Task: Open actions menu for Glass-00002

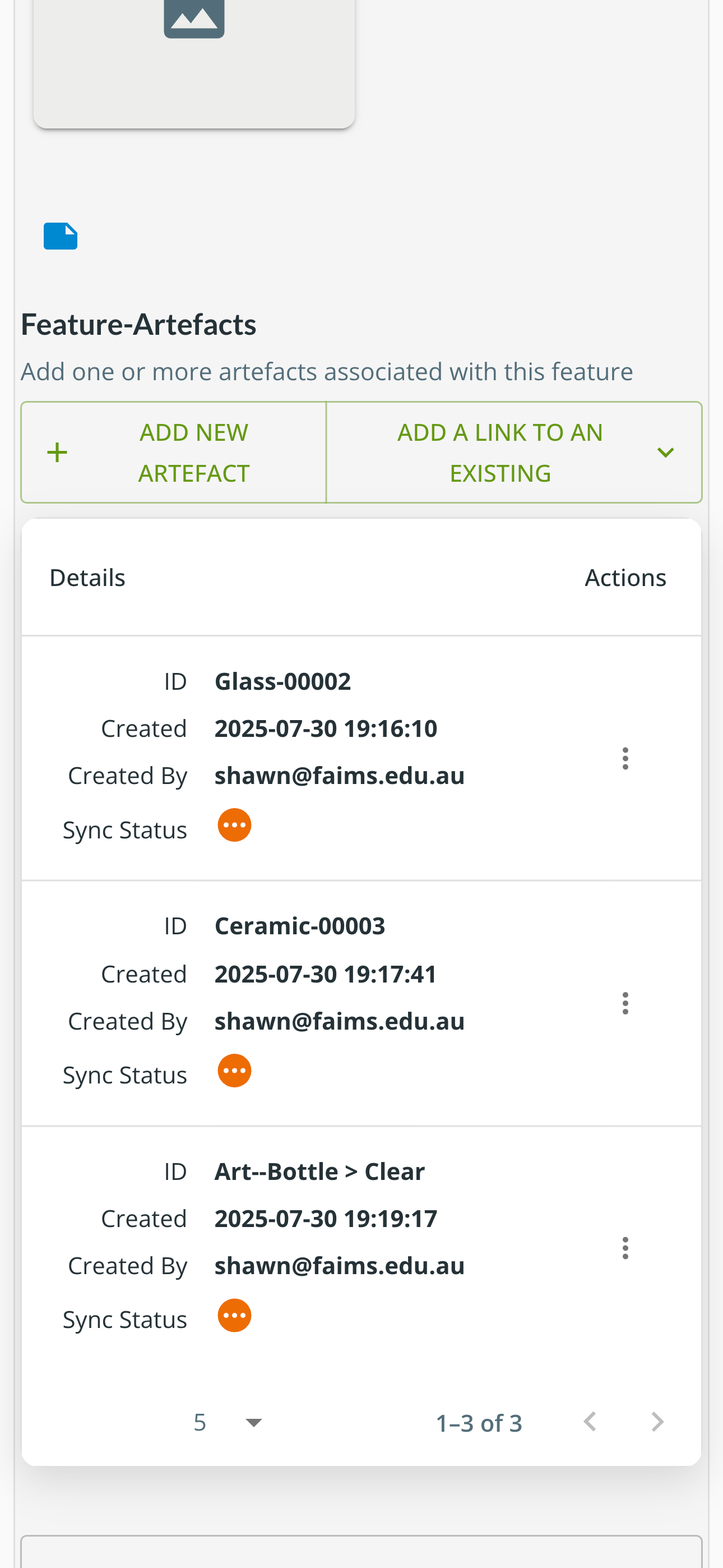Action: pyautogui.click(x=625, y=758)
